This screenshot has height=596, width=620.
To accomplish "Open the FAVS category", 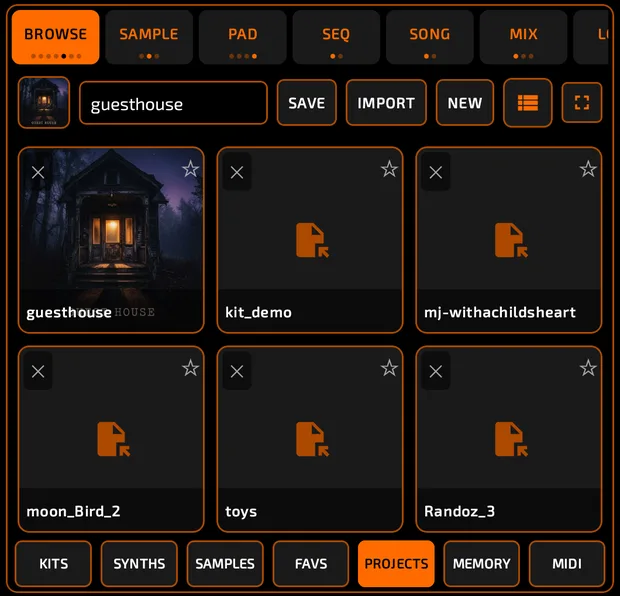I will click(x=311, y=564).
